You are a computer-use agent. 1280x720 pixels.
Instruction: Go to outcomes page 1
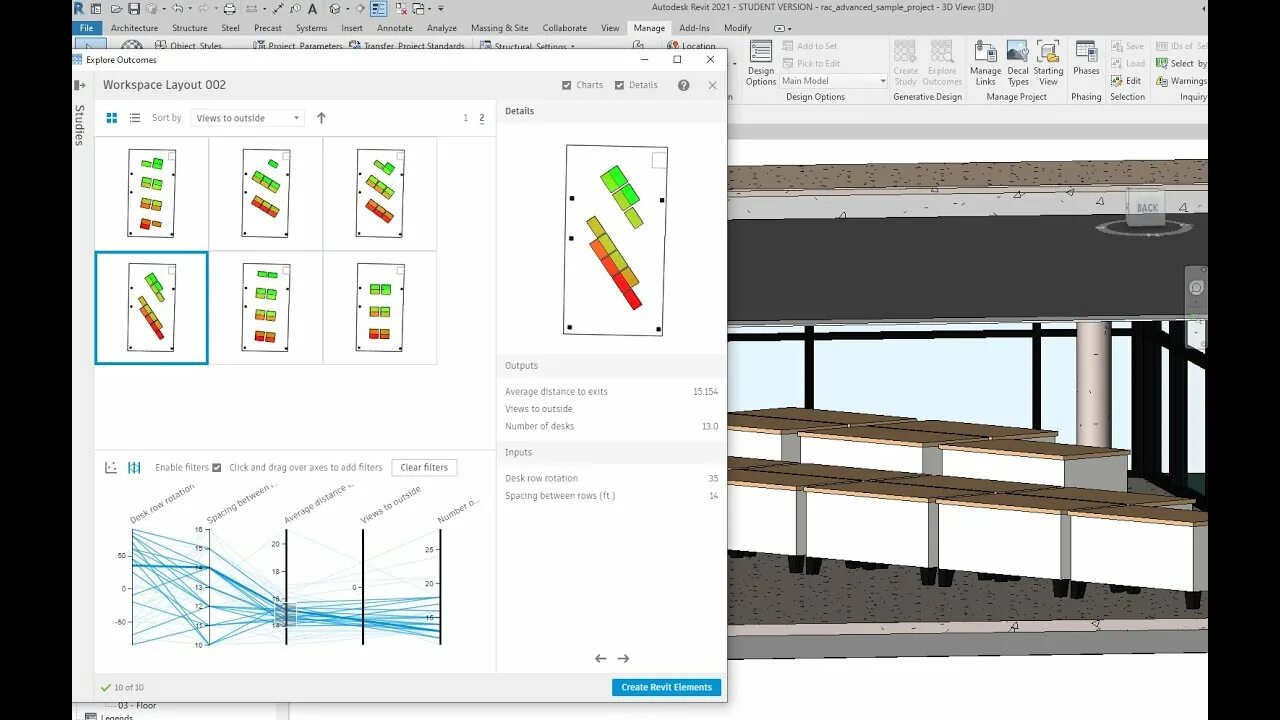[465, 118]
